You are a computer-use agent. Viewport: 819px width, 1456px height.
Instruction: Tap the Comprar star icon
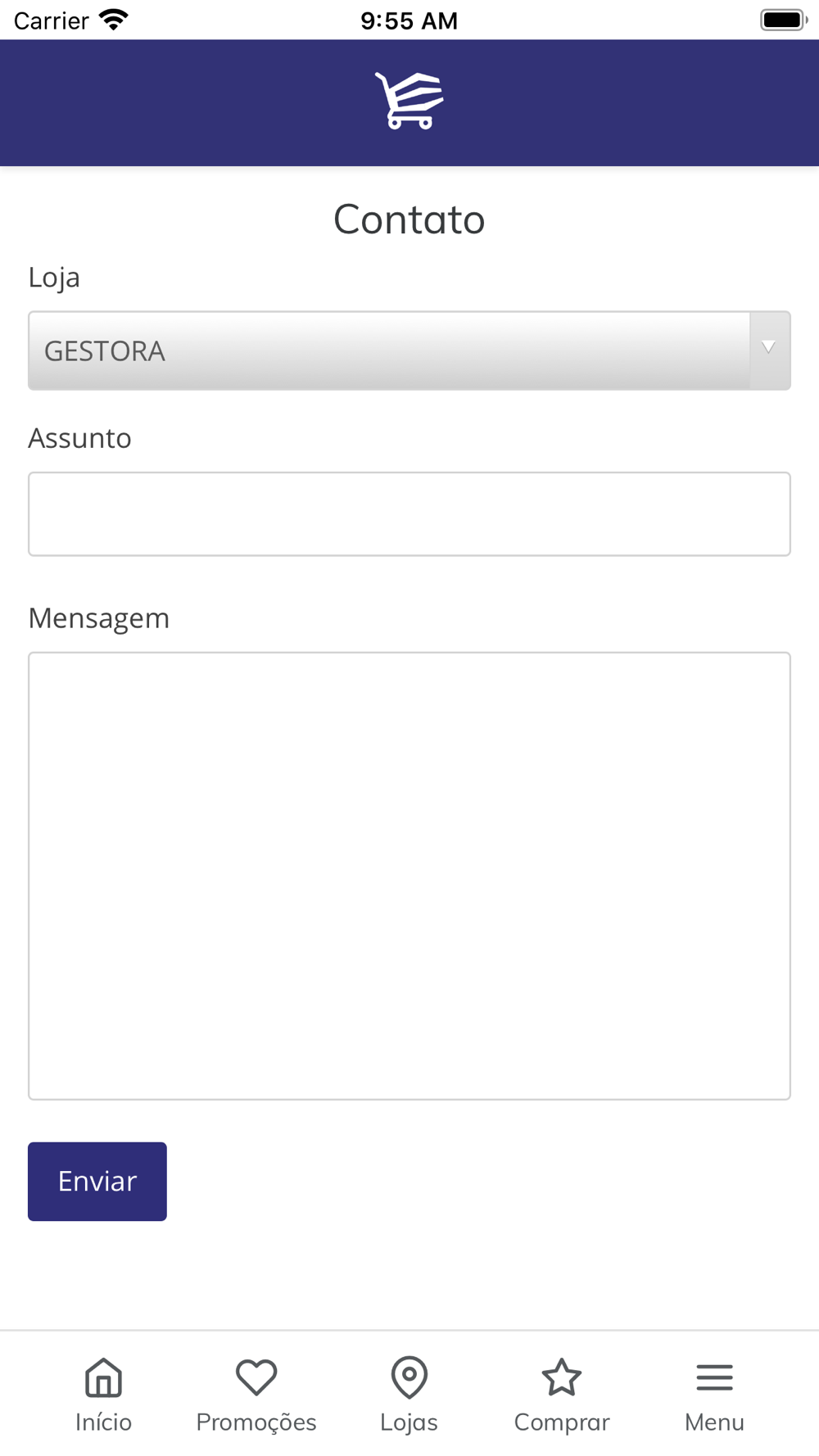(562, 1377)
